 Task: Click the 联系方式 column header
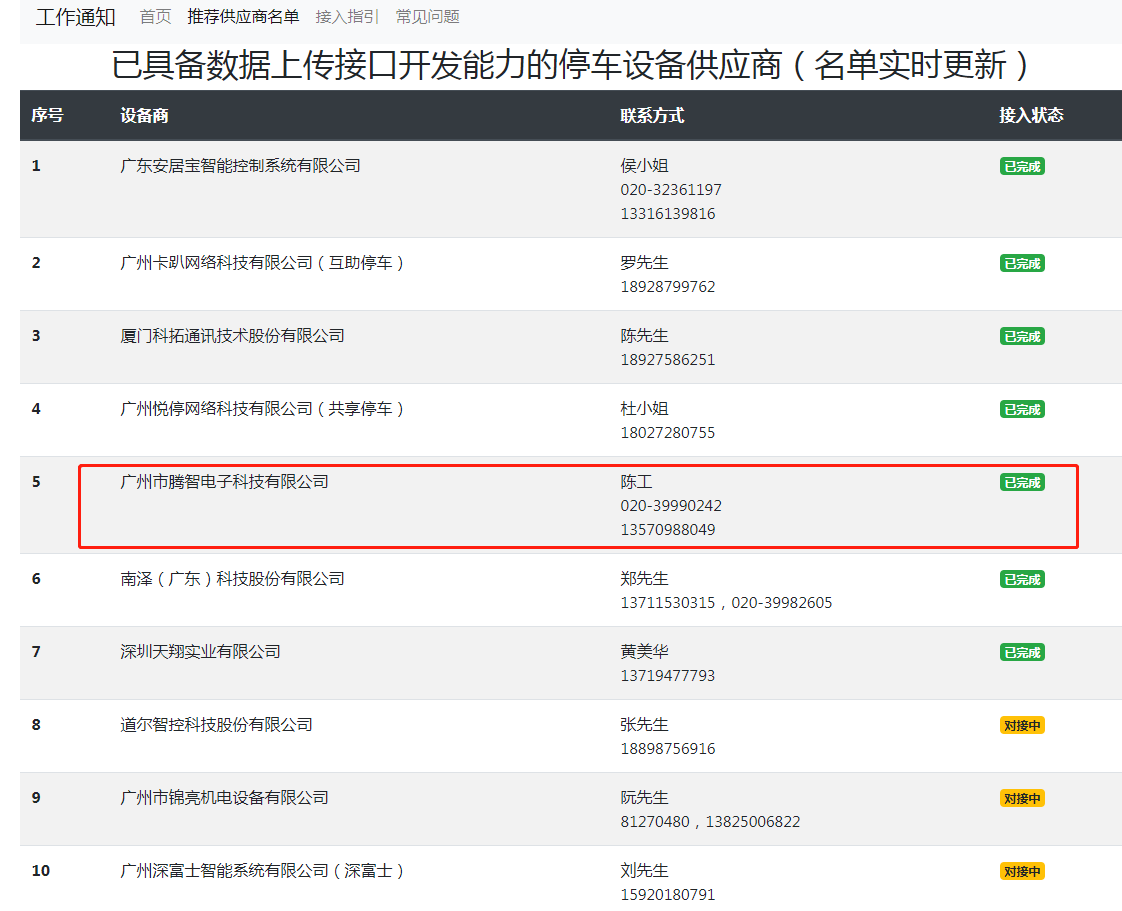(652, 116)
